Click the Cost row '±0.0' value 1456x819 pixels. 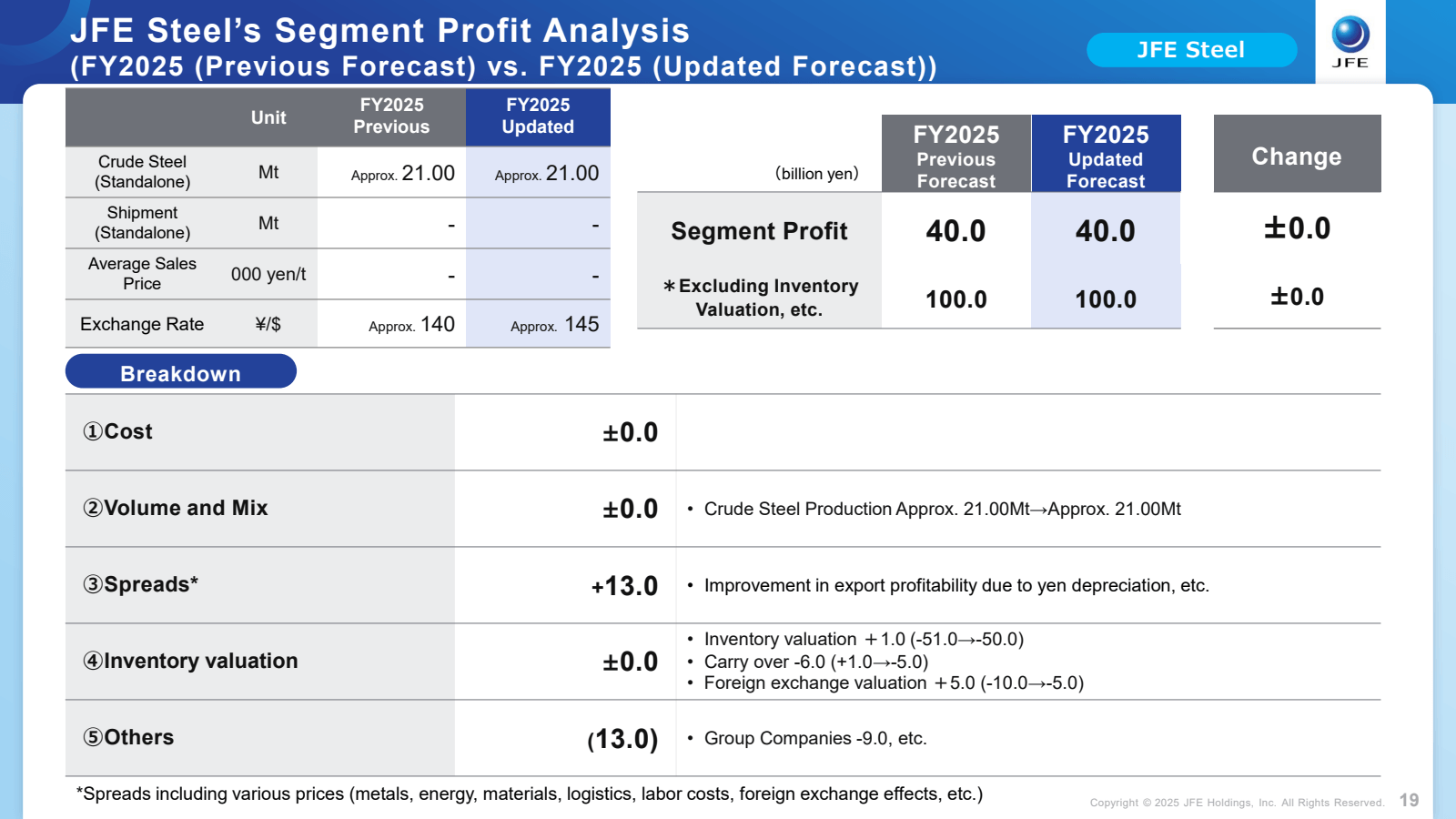[630, 432]
